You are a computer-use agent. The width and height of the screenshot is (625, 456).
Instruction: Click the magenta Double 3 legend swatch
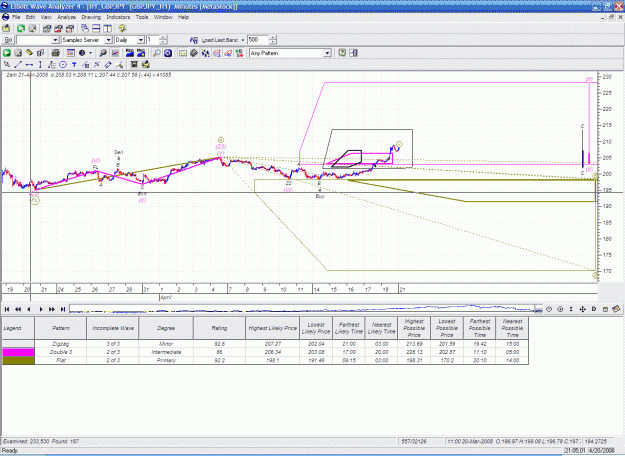click(x=18, y=352)
